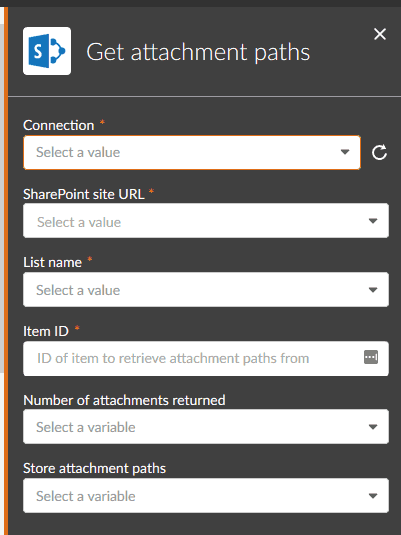Image resolution: width=401 pixels, height=535 pixels.
Task: Open the Item ID insert variable button
Action: point(371,357)
